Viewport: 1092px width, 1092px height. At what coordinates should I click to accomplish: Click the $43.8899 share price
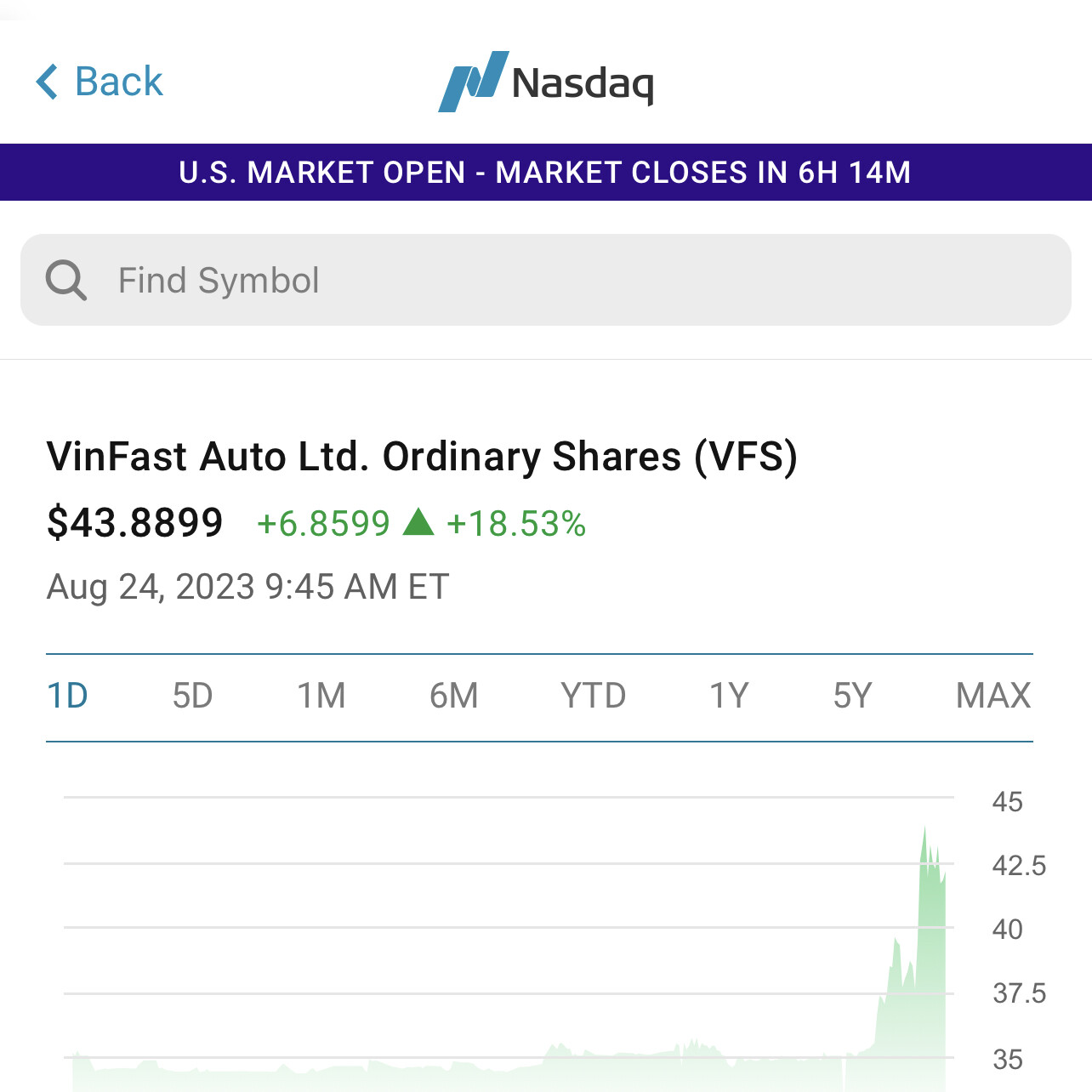[x=135, y=522]
